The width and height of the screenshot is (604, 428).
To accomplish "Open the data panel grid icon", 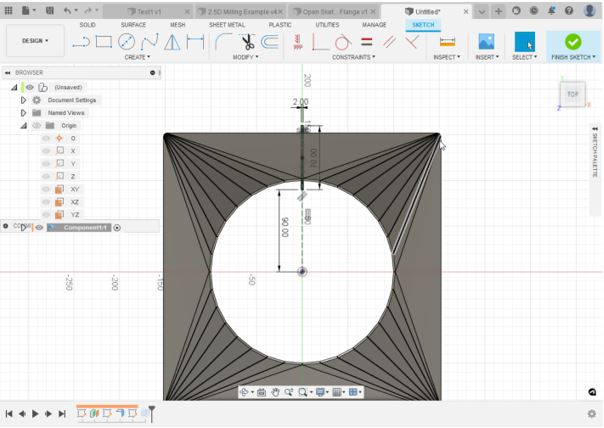I will point(8,11).
